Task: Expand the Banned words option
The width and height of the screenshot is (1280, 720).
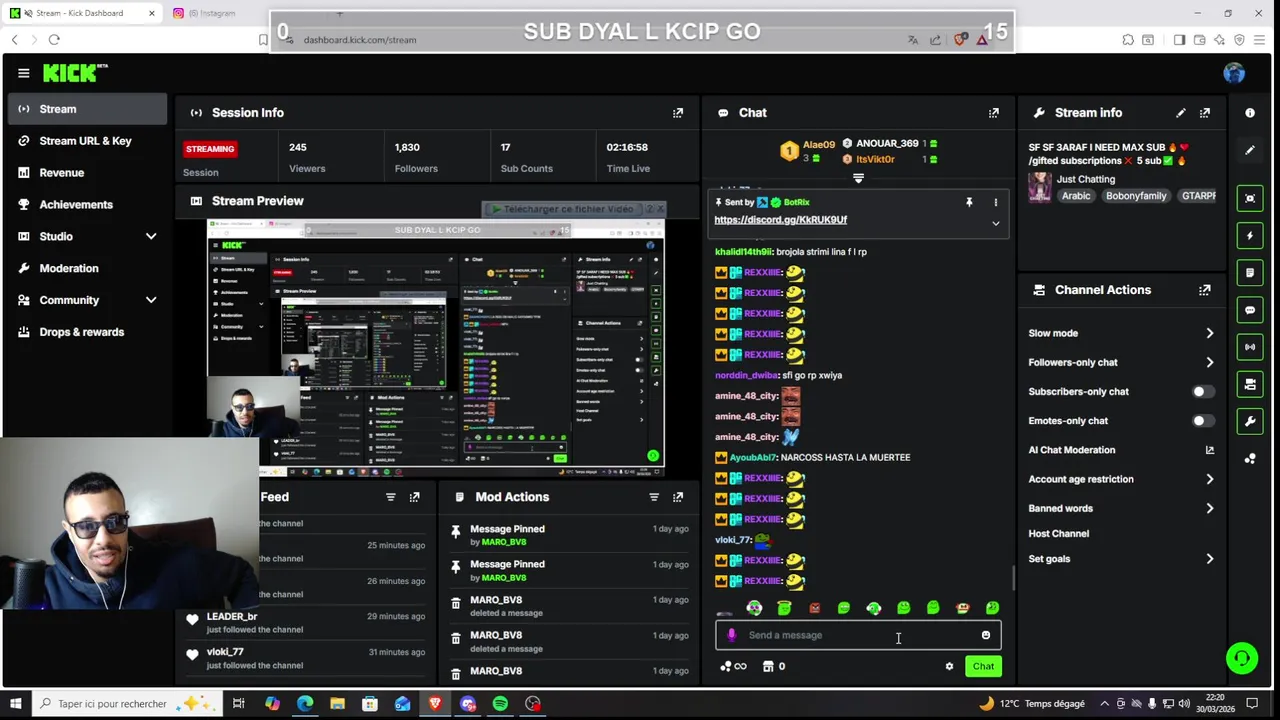Action: pyautogui.click(x=1210, y=508)
